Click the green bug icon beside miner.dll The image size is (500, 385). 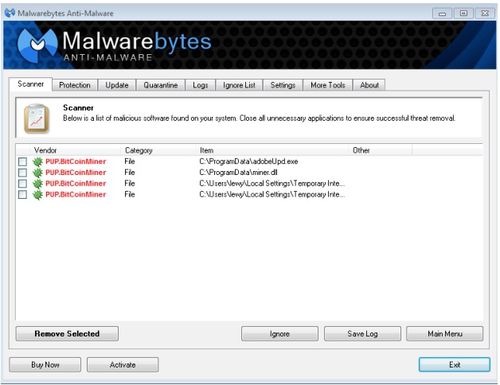point(38,173)
